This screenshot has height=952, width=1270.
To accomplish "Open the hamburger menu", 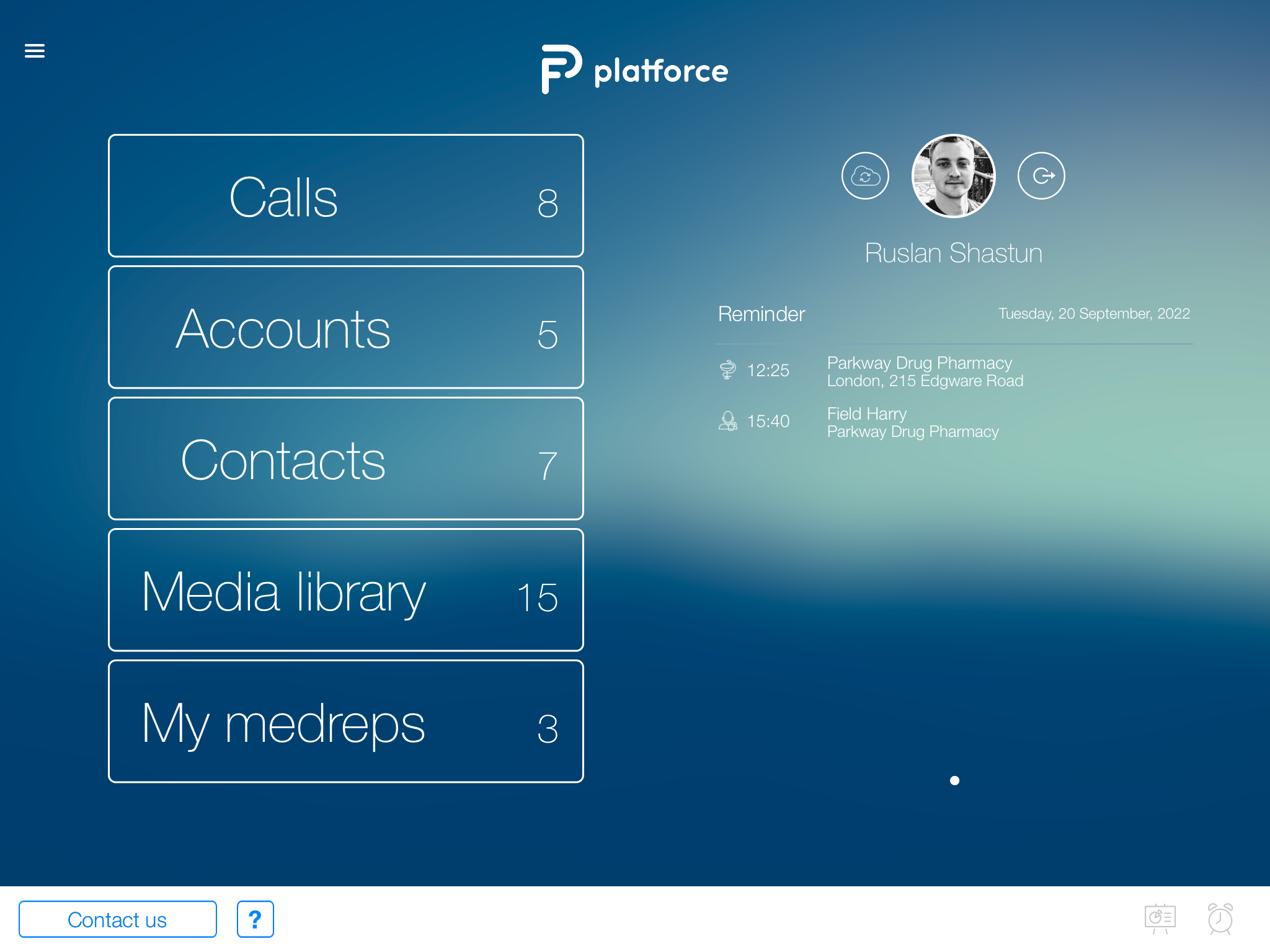I will click(35, 51).
